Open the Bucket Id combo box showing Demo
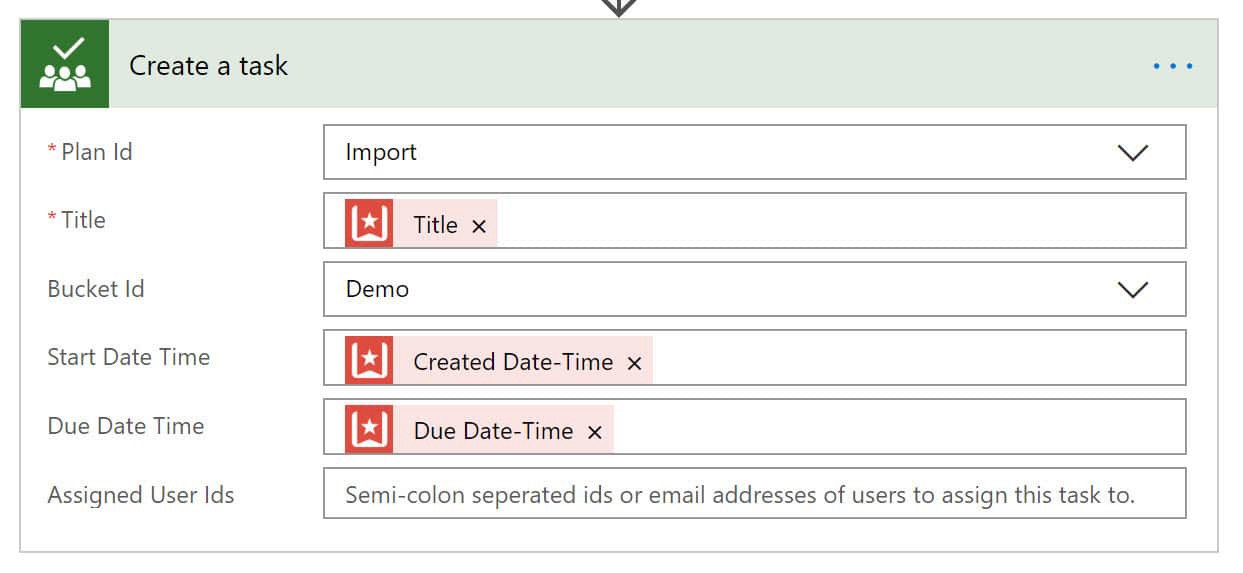The width and height of the screenshot is (1243, 573). 755,289
